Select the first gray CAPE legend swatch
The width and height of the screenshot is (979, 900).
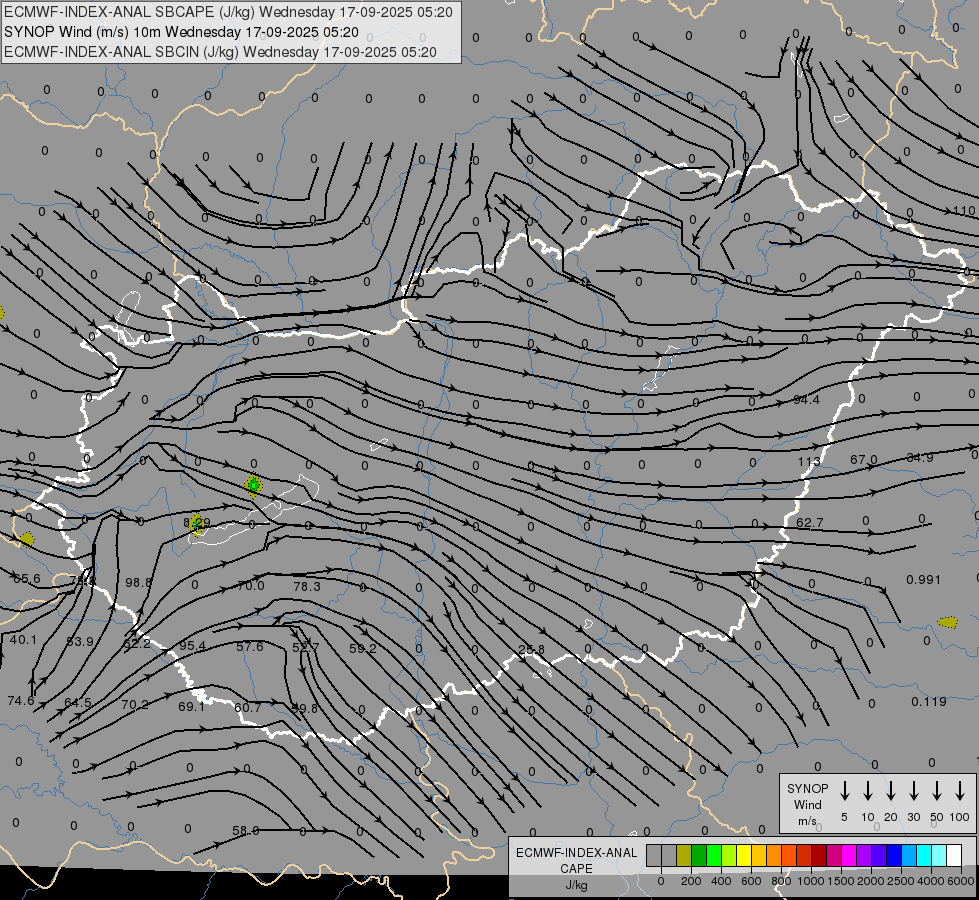coord(654,855)
